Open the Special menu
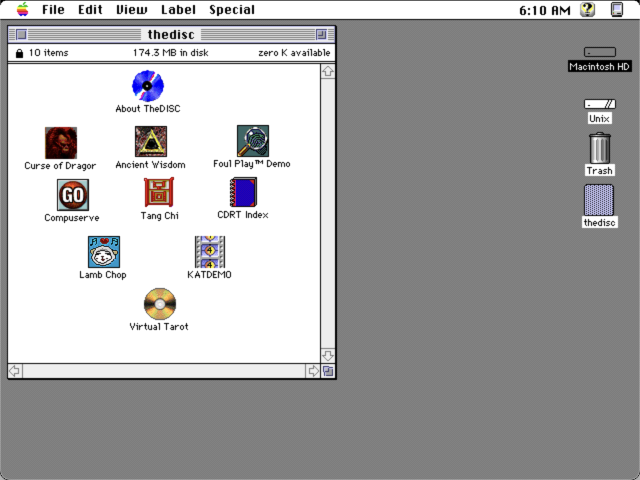Screen dimensions: 640x480 coord(232,9)
